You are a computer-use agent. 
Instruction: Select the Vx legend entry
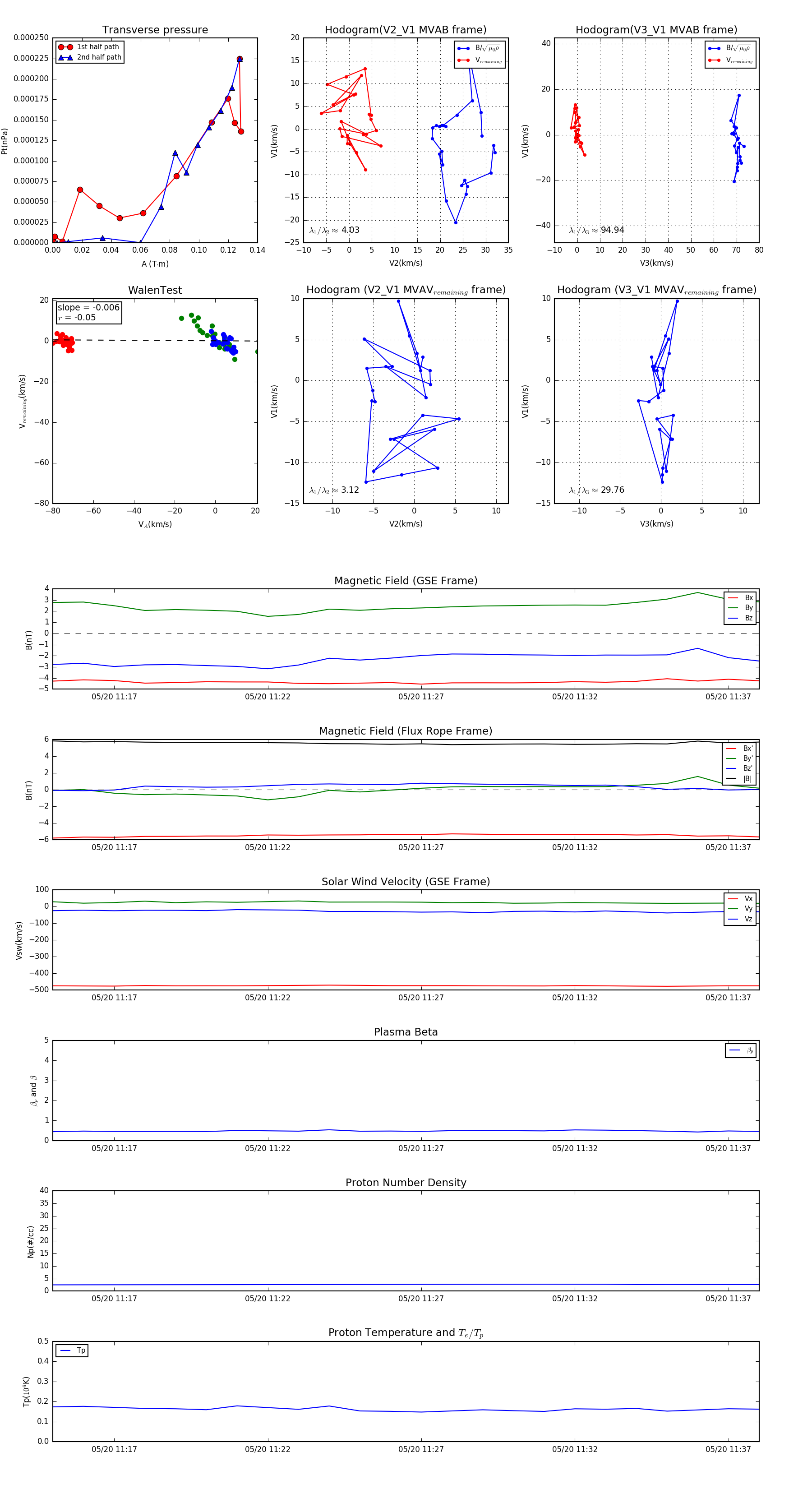[740, 899]
